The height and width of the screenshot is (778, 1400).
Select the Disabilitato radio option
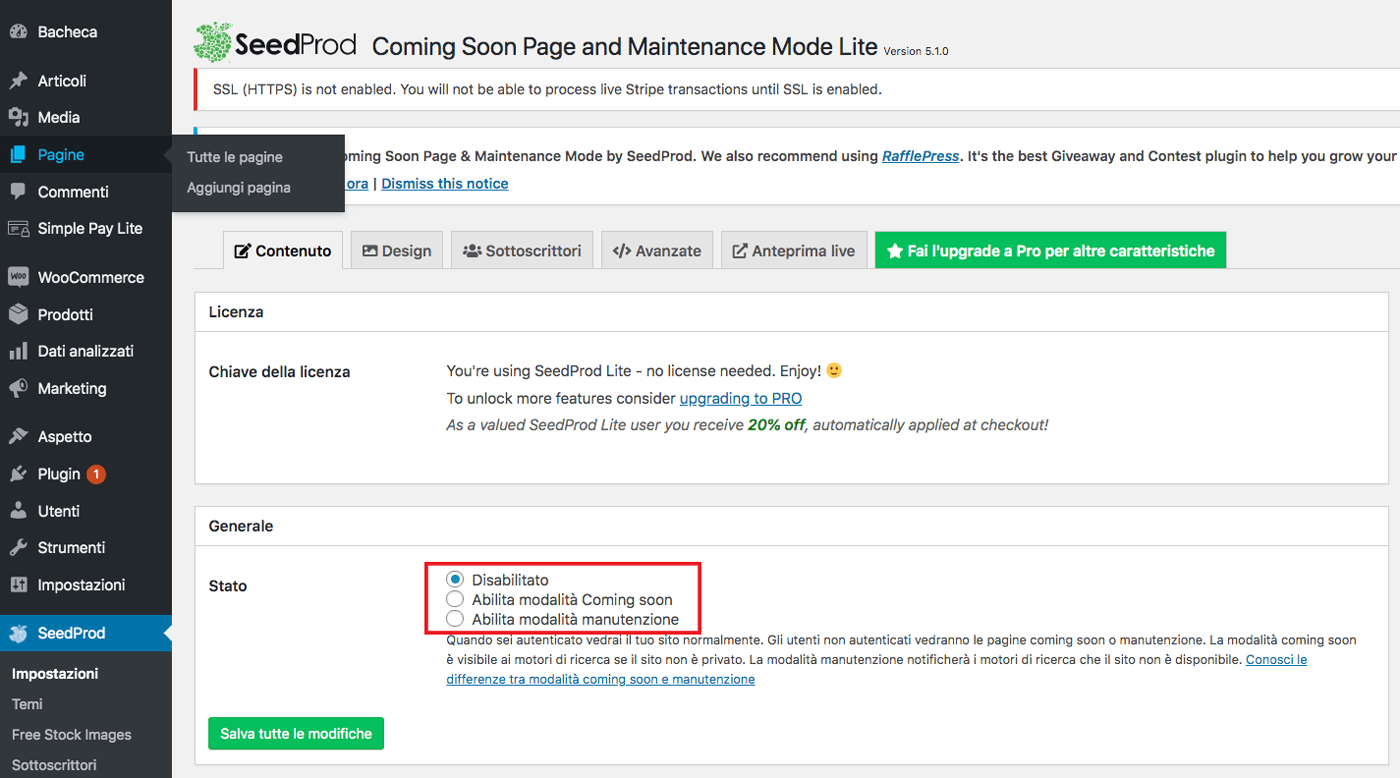(x=455, y=579)
